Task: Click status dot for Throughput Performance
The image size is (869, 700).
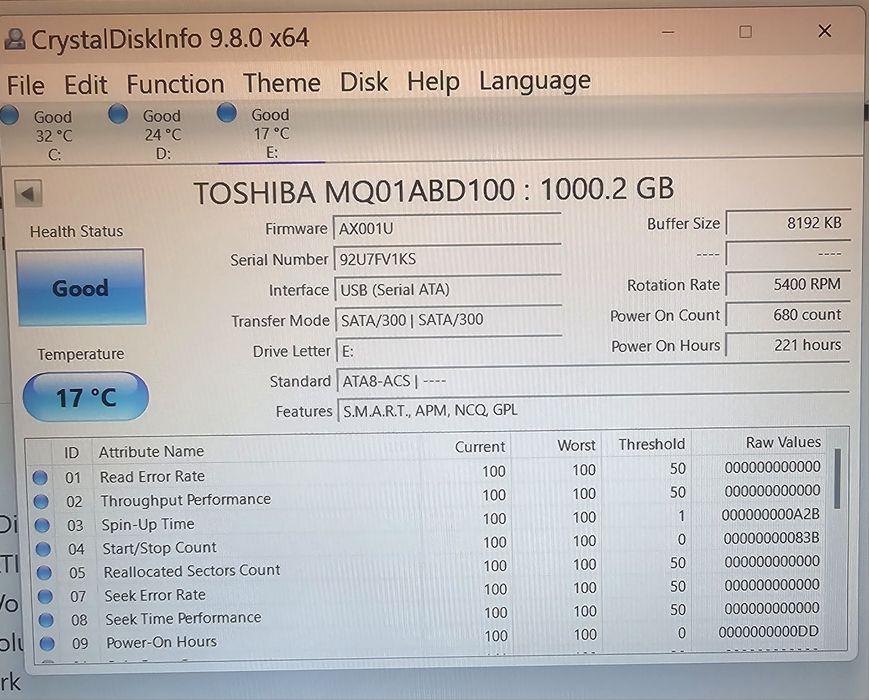Action: [x=41, y=502]
